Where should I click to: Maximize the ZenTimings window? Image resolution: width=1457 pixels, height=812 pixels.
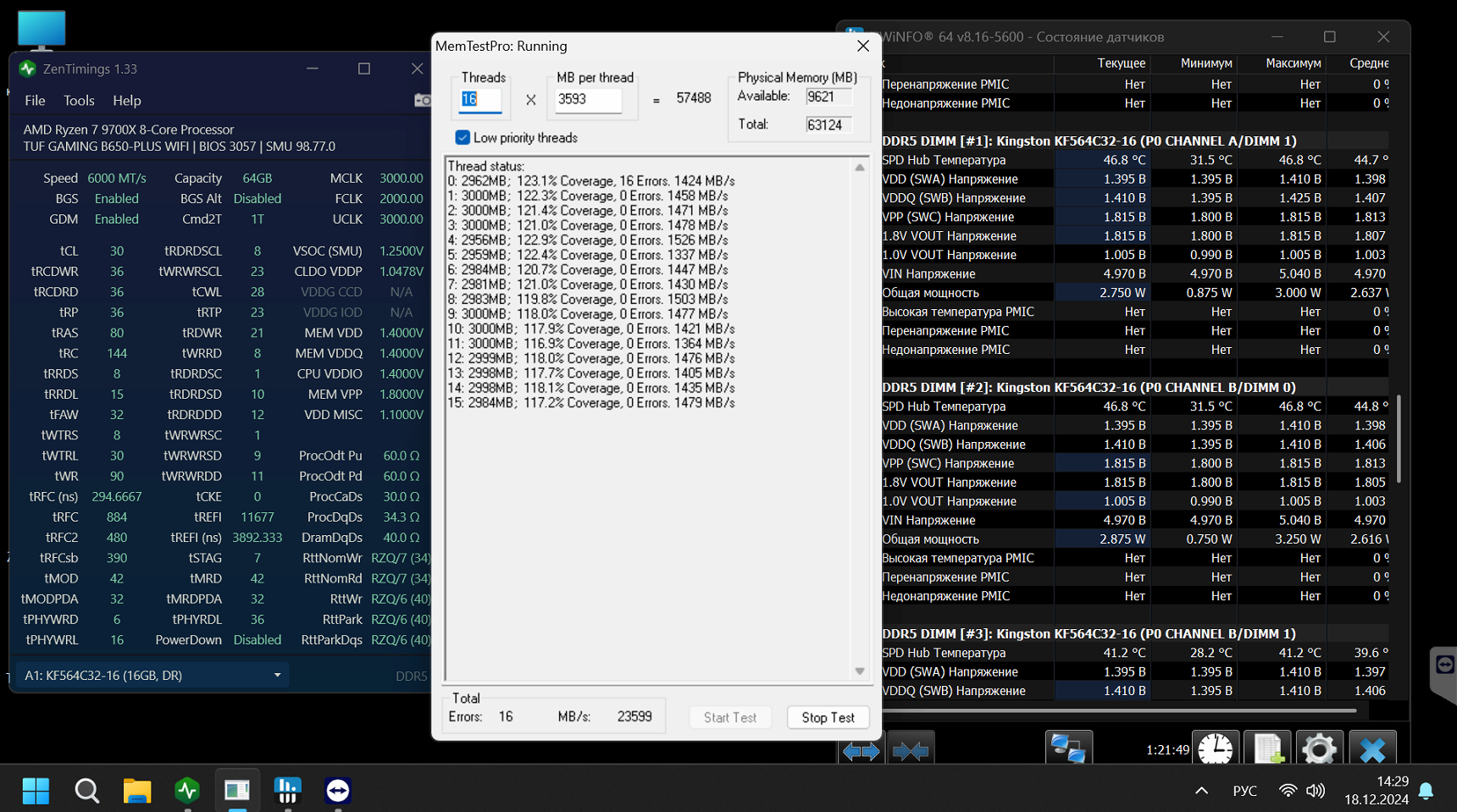pyautogui.click(x=364, y=69)
